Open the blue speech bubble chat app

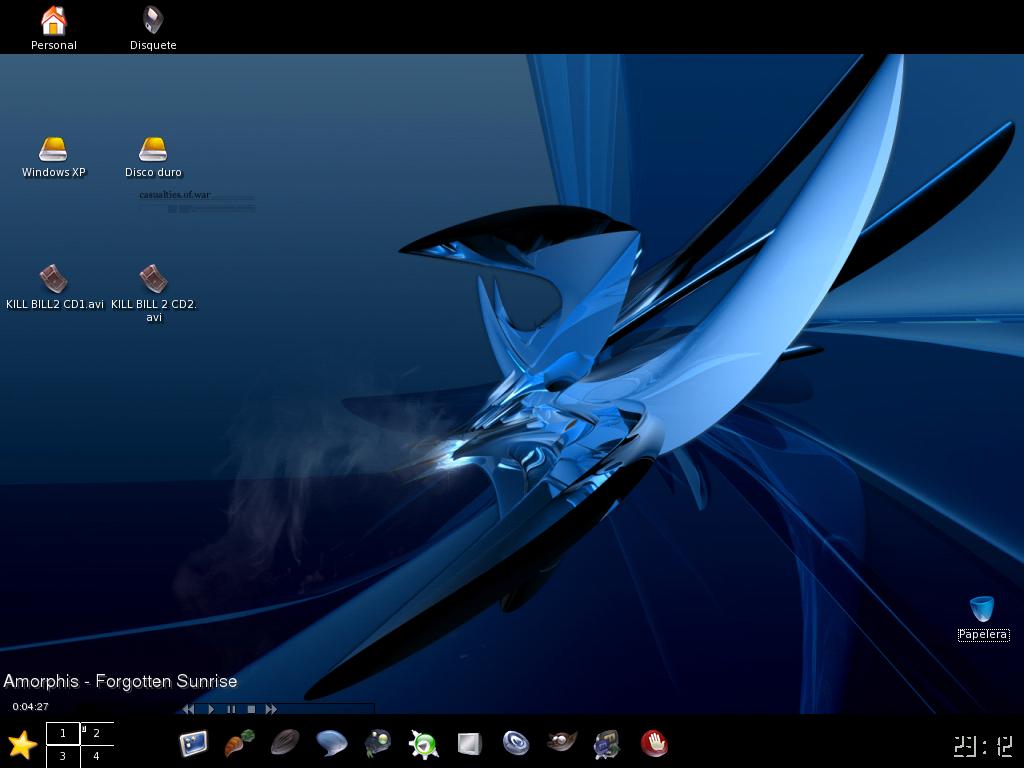pyautogui.click(x=331, y=743)
